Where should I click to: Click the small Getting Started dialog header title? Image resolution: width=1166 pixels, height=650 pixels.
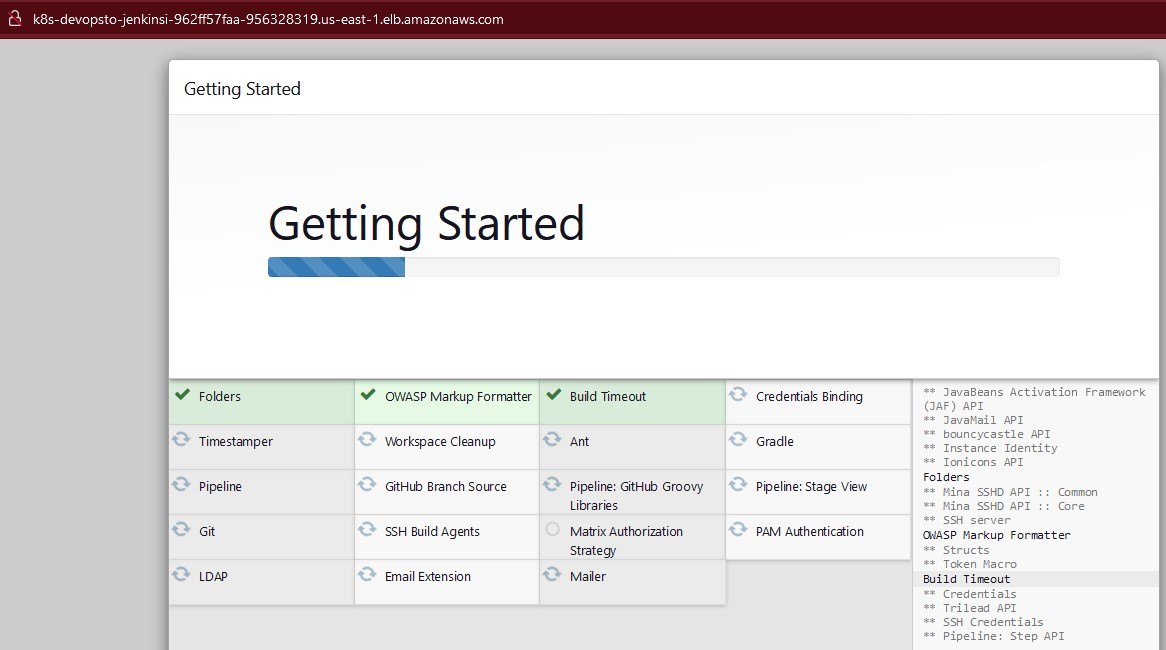[242, 89]
